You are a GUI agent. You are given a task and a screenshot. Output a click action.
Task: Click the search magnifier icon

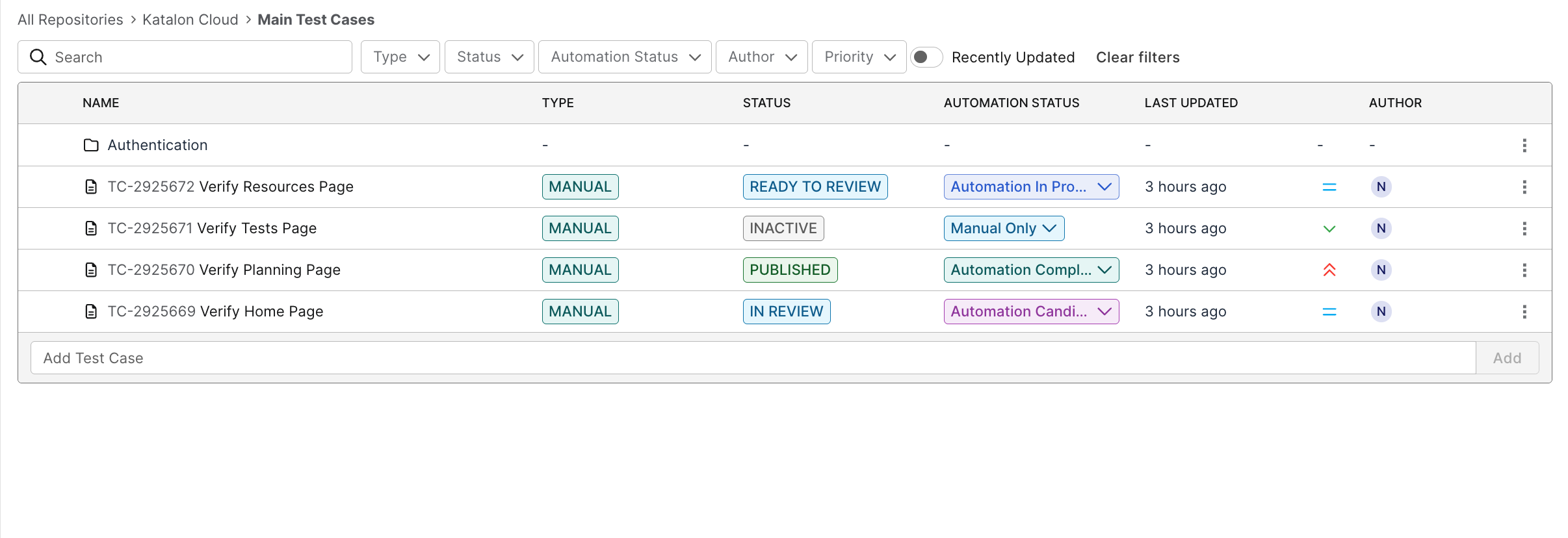point(38,57)
